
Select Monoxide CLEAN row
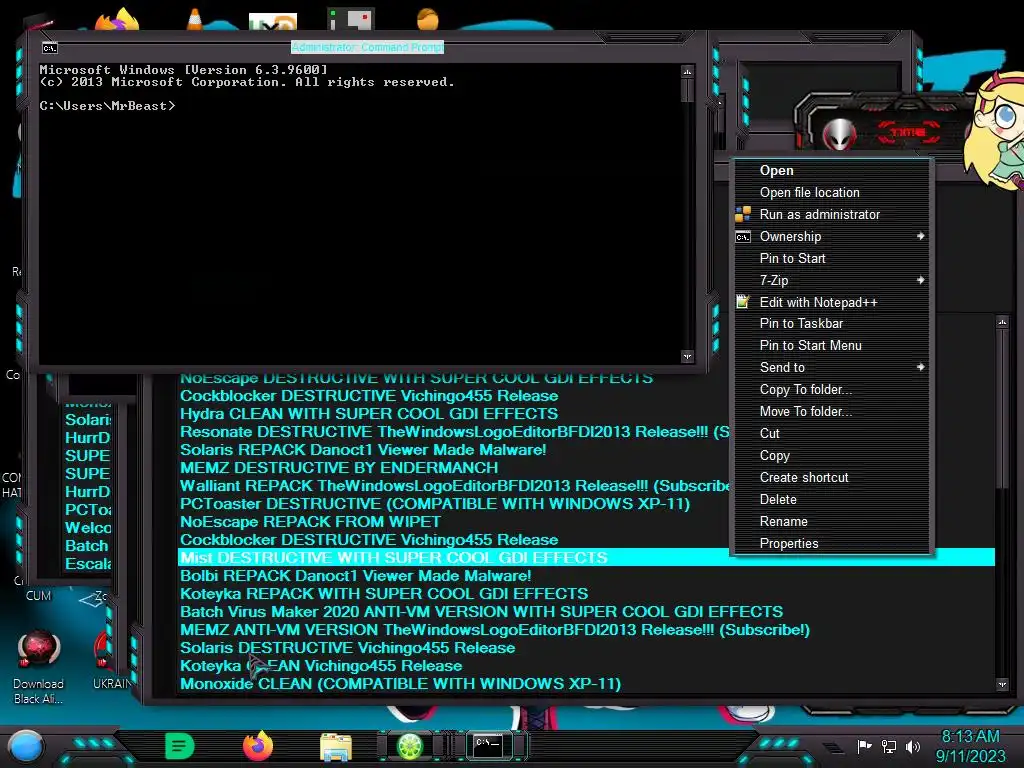click(400, 684)
